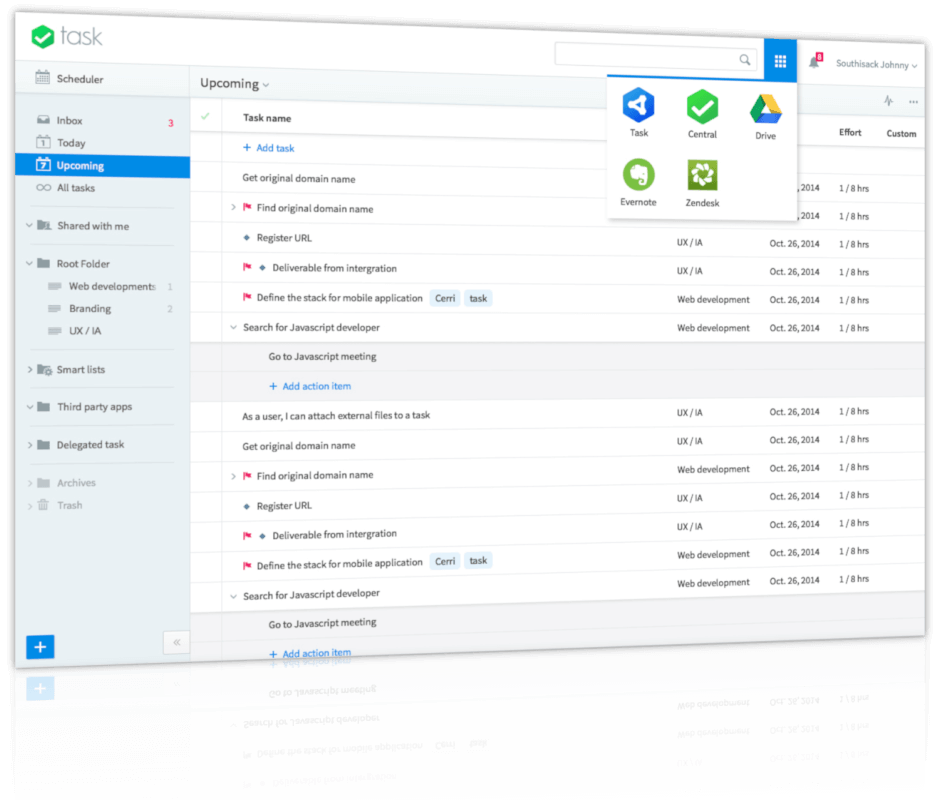The height and width of the screenshot is (800, 940).
Task: Open the Upcoming view dropdown
Action: pos(234,83)
